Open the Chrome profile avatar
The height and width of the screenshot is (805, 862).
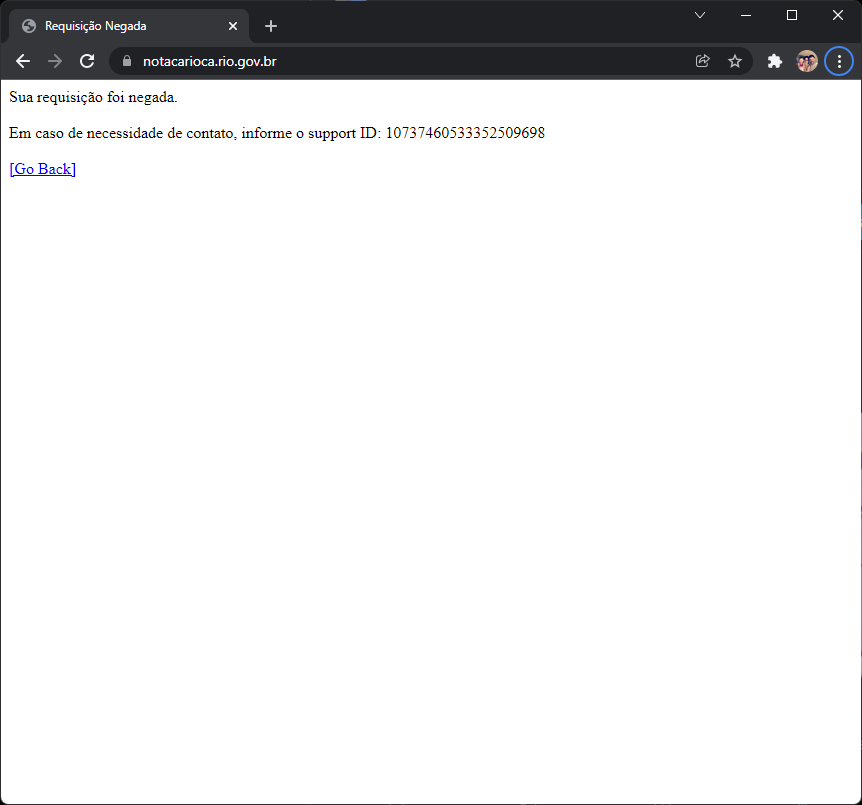click(807, 61)
